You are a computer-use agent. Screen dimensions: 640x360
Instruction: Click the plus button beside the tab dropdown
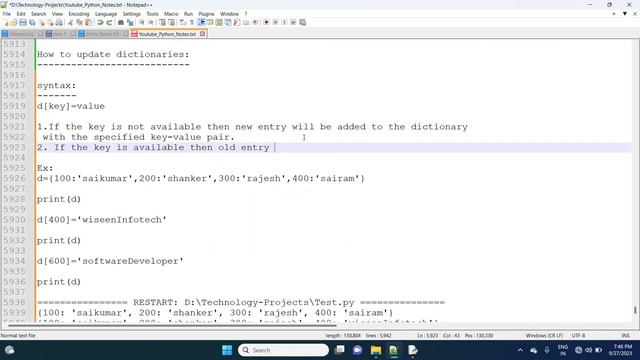point(614,14)
